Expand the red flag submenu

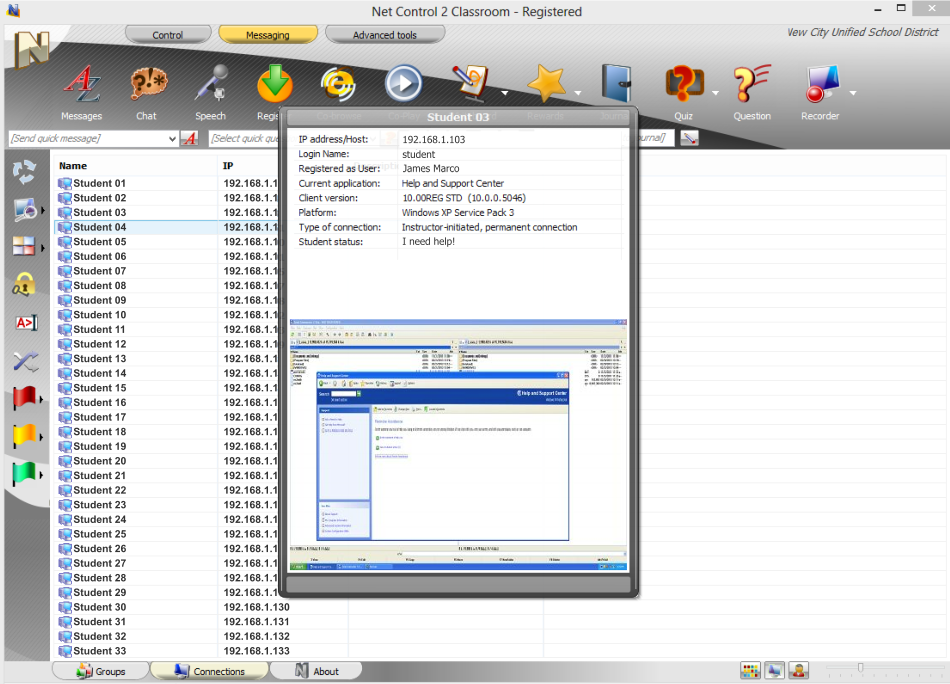pos(41,400)
